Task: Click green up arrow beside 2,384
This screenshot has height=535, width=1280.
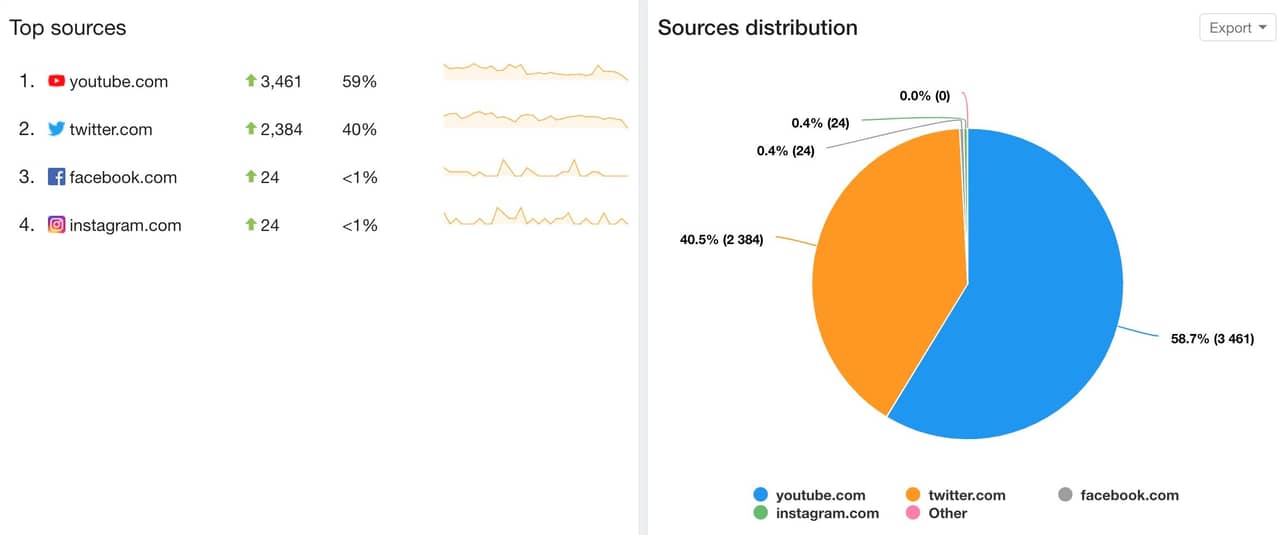Action: (251, 129)
